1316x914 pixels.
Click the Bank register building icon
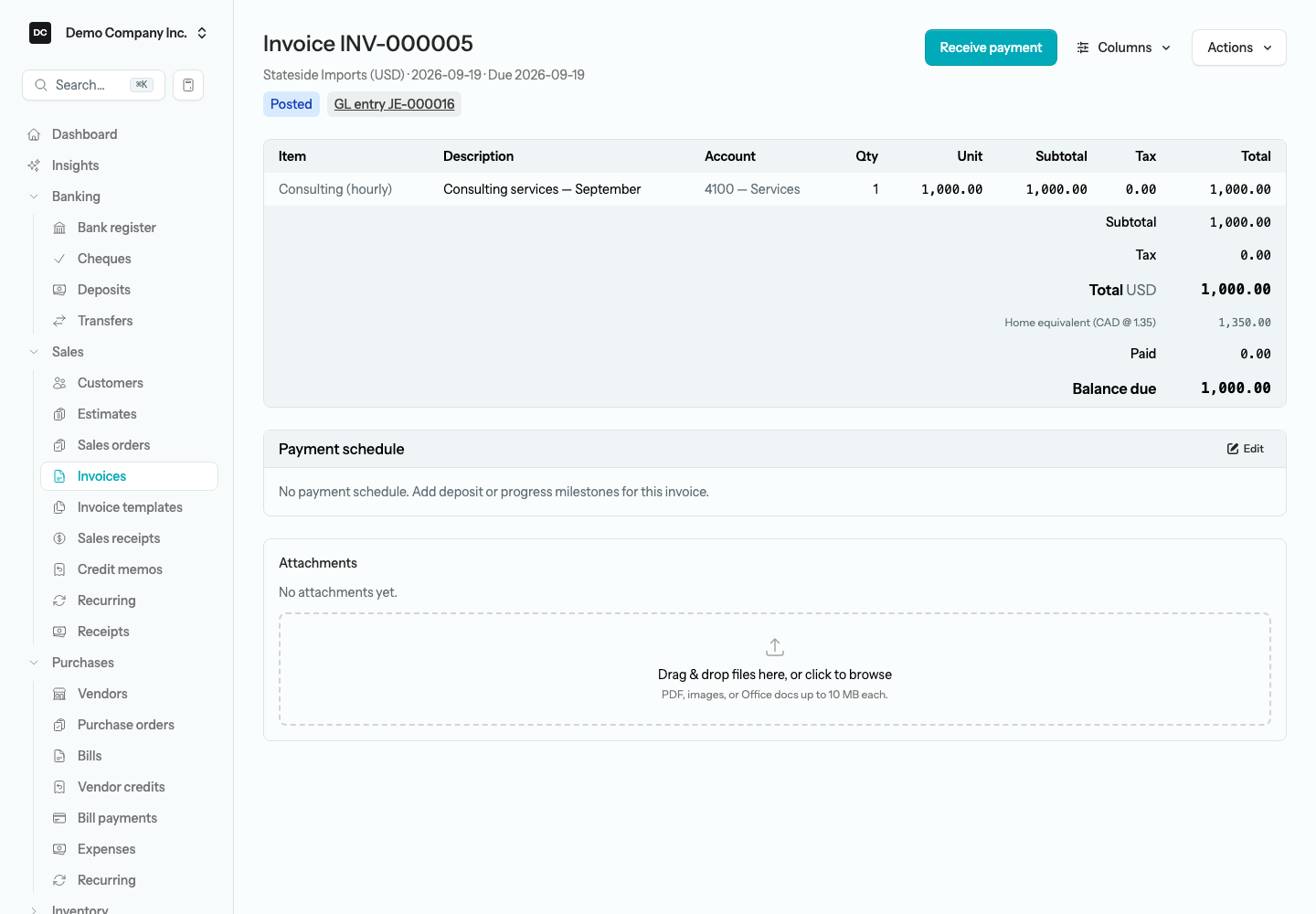[x=59, y=228]
